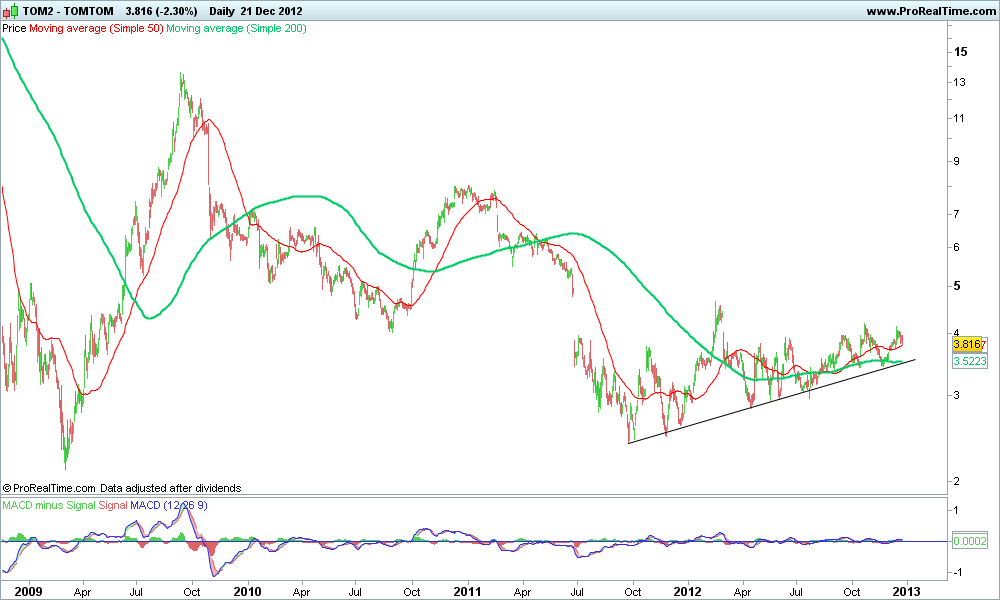Click the yellow 3.816 current price tag
Image resolution: width=1000 pixels, height=600 pixels.
pyautogui.click(x=967, y=344)
